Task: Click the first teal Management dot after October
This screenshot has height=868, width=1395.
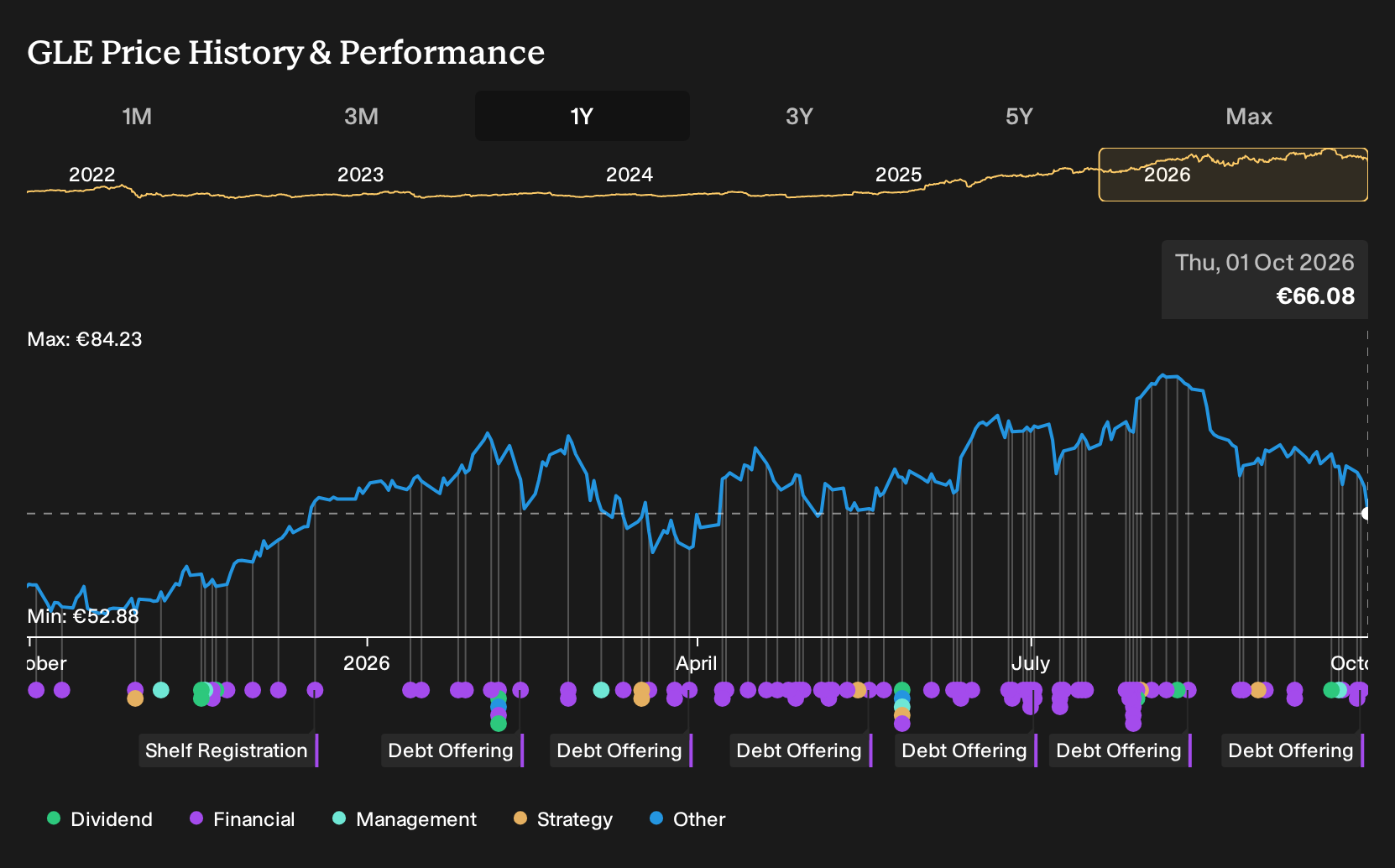Action: click(161, 690)
